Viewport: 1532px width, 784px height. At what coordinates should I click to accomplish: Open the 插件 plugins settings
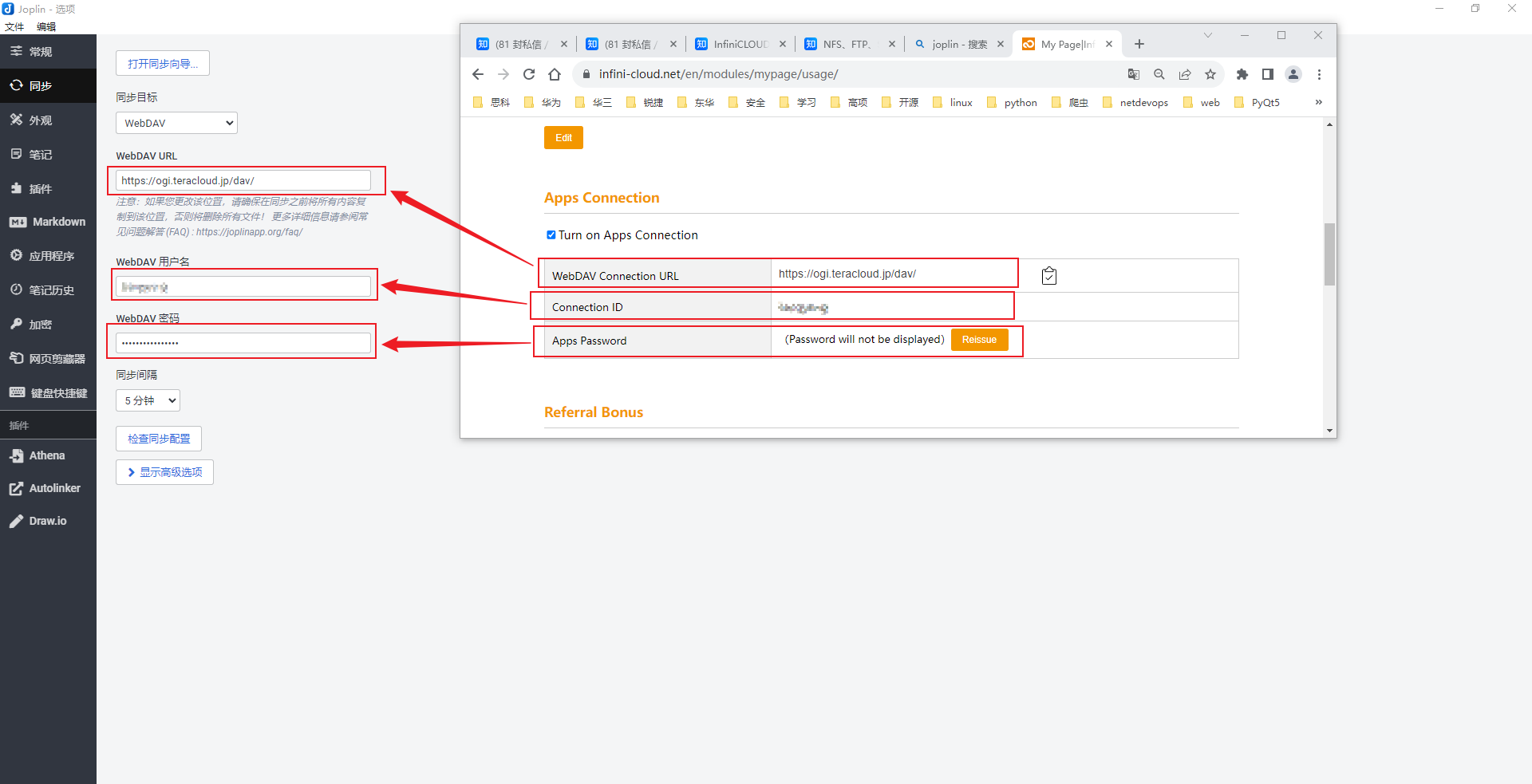48,189
